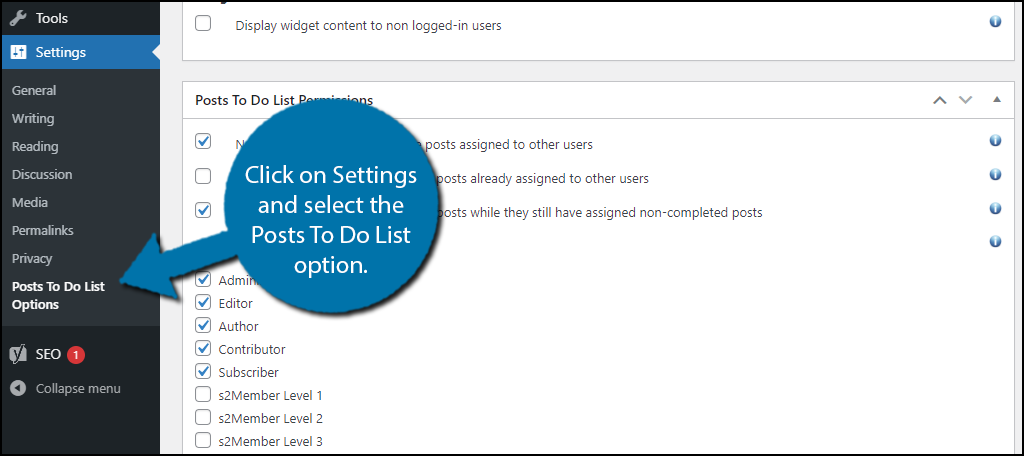
Task: Click info icon for non logged-in users option
Action: click(x=995, y=22)
